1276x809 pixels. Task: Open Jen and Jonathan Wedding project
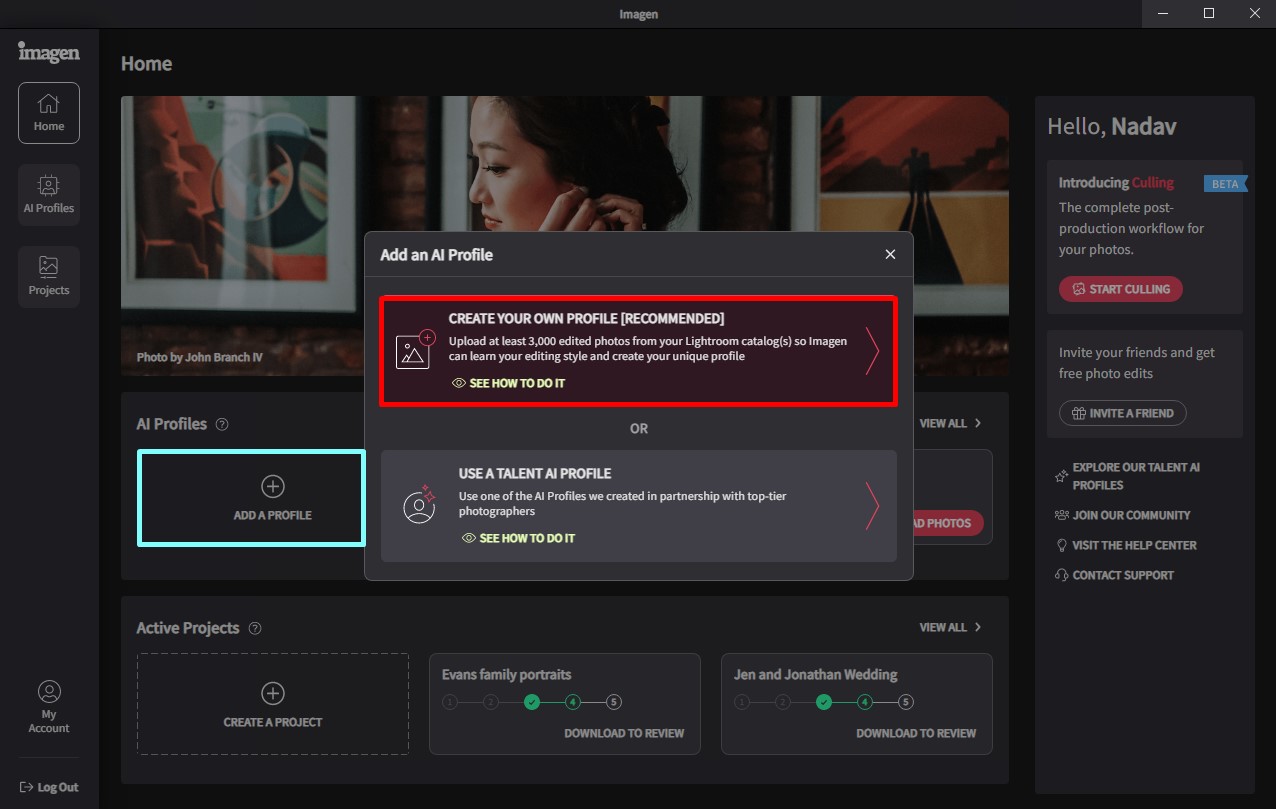click(x=857, y=704)
